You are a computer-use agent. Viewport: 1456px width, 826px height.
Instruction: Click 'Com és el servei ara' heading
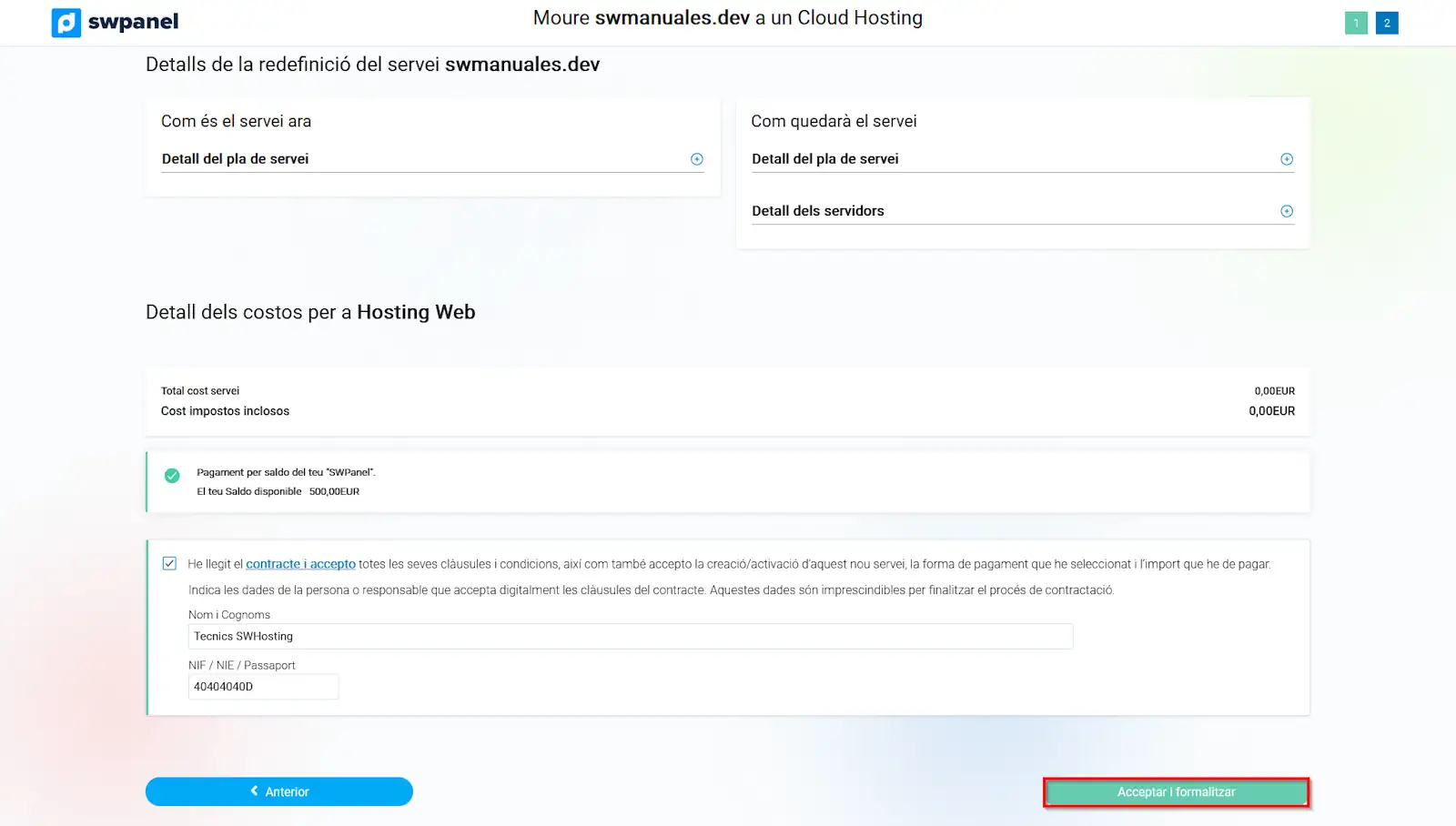236,121
